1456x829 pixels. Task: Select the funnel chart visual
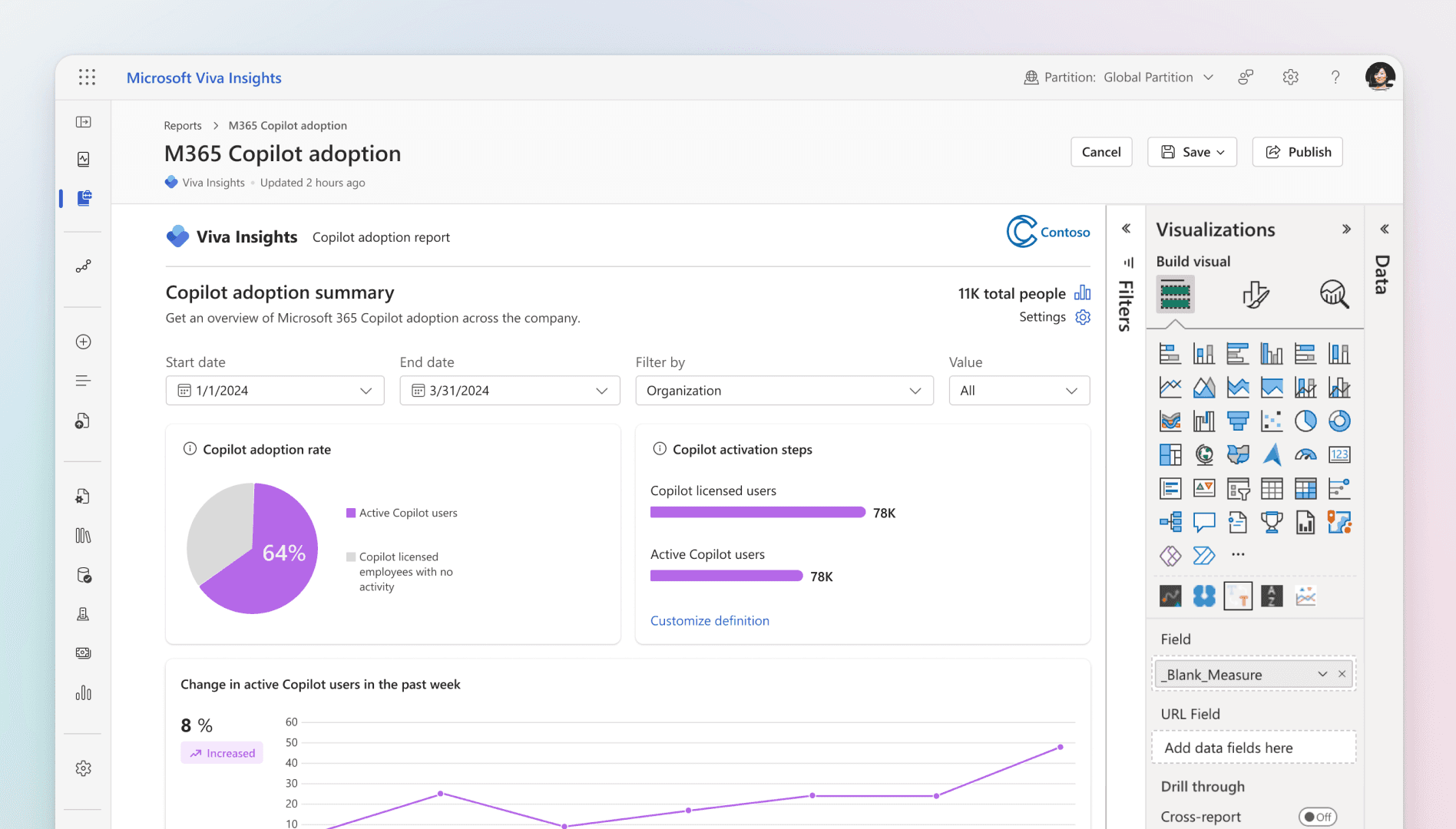(1237, 421)
